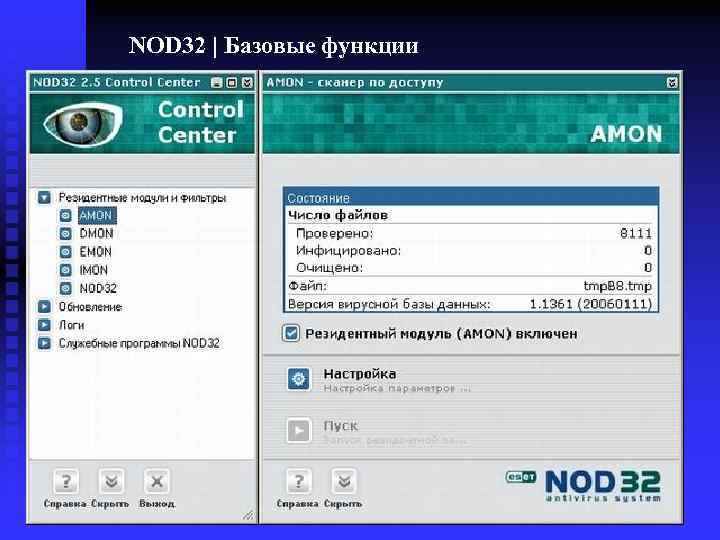The height and width of the screenshot is (540, 720).
Task: Select DMON in the module tree
Action: pos(96,234)
